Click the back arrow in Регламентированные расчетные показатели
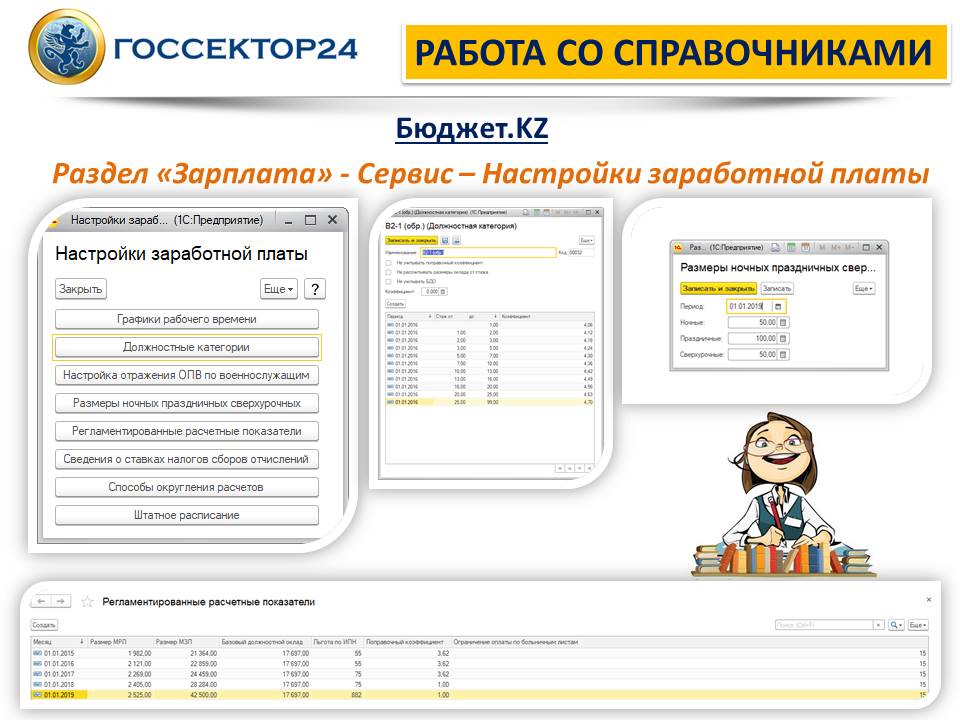 pyautogui.click(x=41, y=602)
